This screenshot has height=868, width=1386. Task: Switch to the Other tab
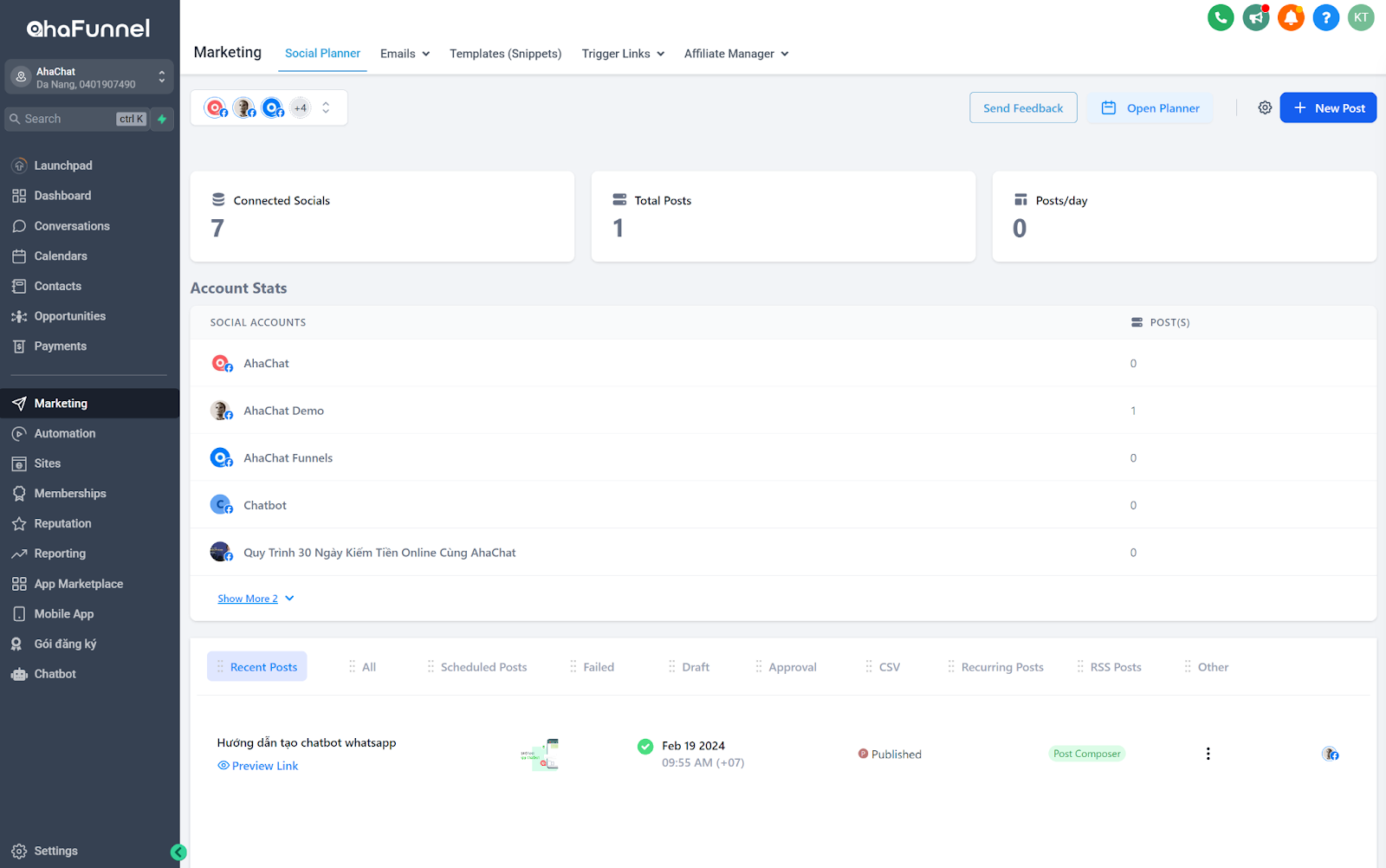pyautogui.click(x=1207, y=667)
